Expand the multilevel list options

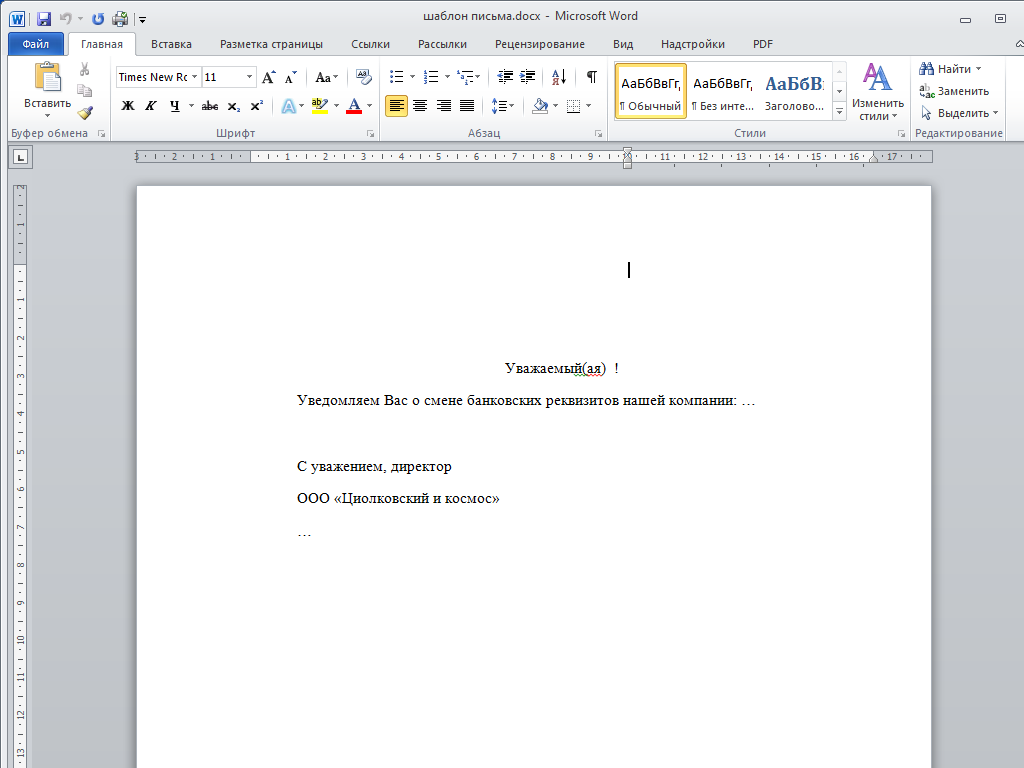coord(478,77)
